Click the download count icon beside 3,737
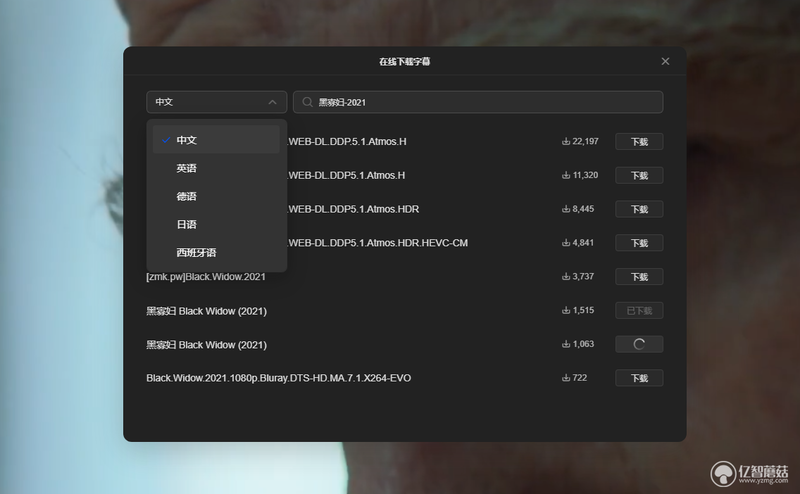This screenshot has height=494, width=800. coord(566,276)
